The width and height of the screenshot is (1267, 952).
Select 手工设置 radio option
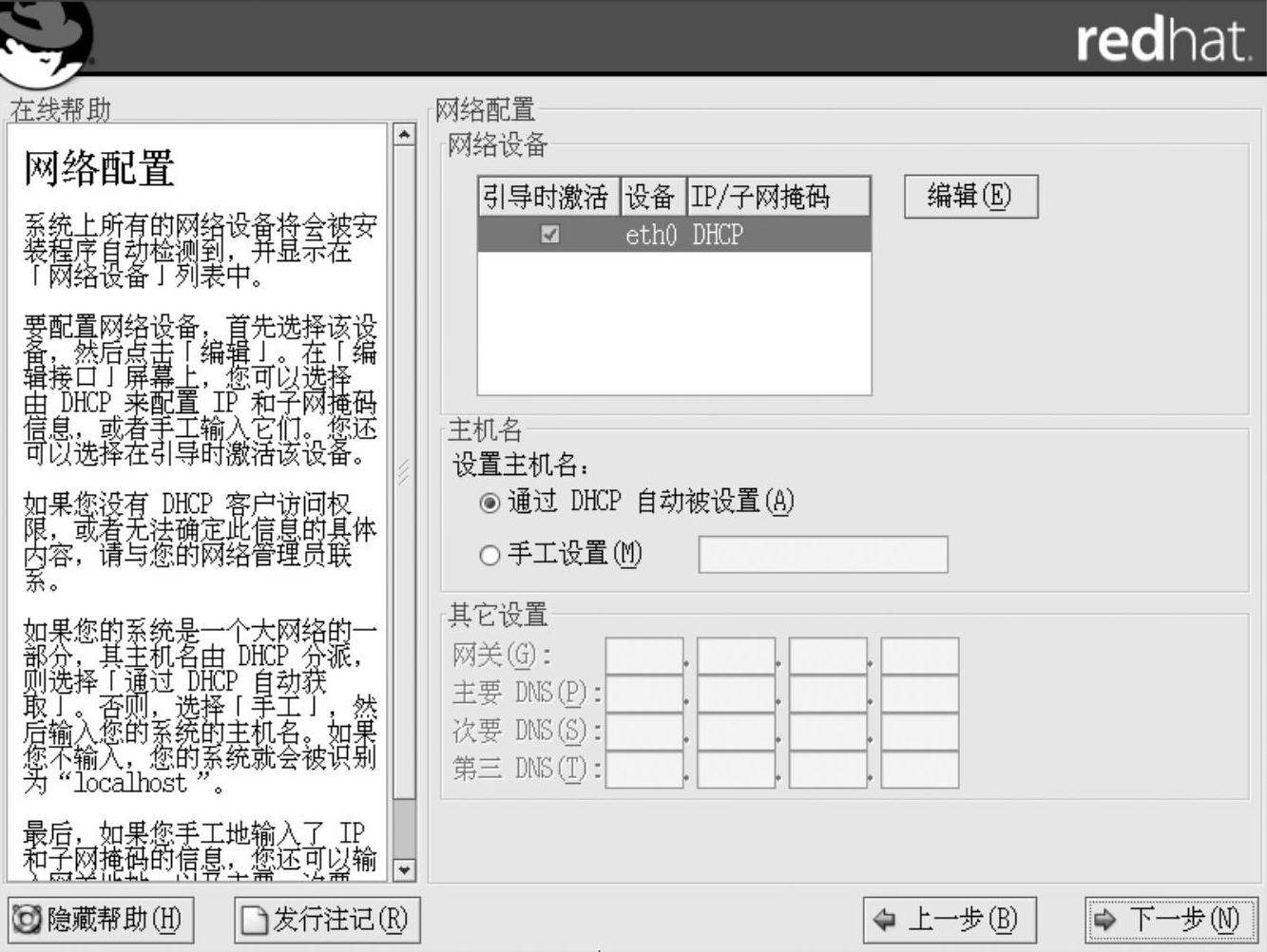490,555
